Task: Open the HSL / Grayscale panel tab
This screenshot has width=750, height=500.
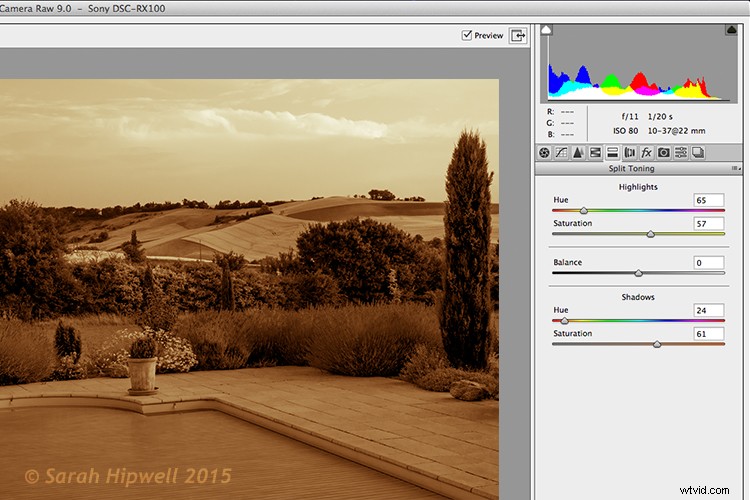Action: 595,153
